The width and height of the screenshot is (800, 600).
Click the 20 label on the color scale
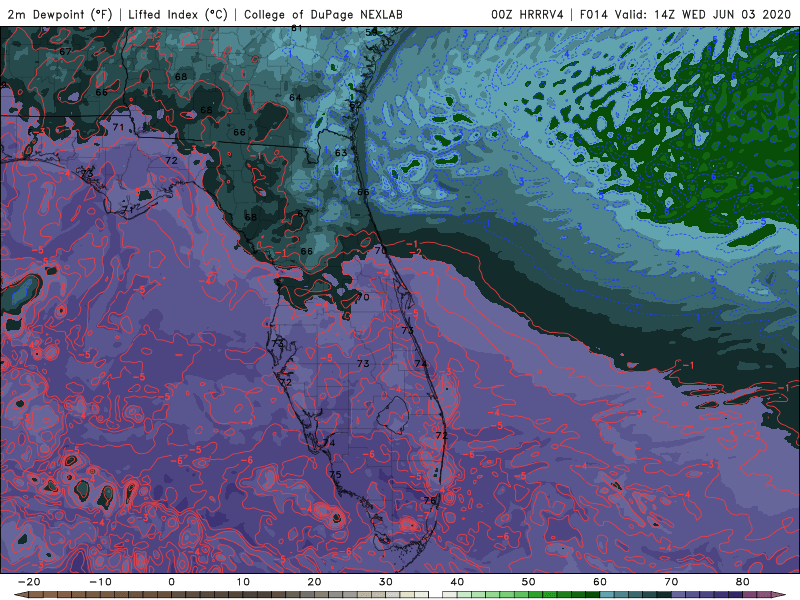click(x=314, y=582)
